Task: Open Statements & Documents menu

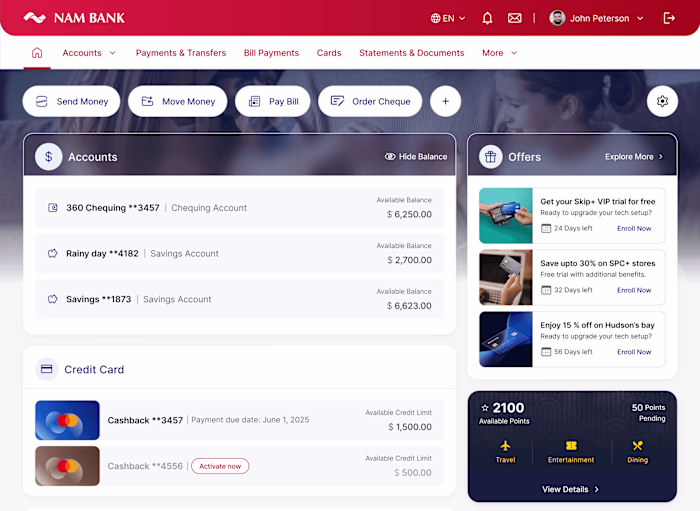Action: point(412,53)
